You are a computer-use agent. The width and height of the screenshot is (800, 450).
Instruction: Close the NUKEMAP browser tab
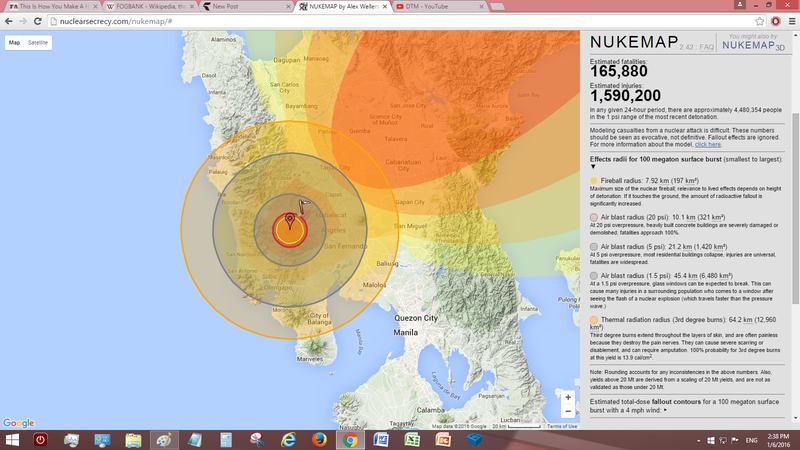385,7
